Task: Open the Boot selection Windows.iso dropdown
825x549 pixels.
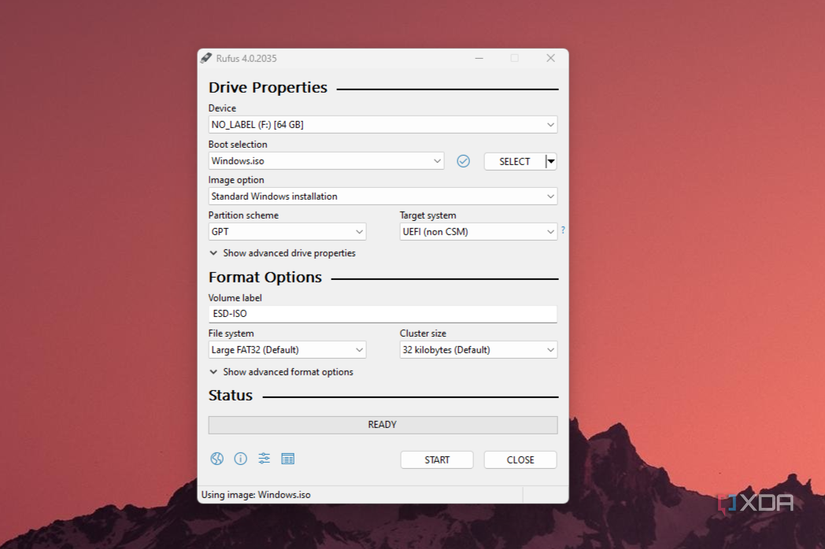Action: click(326, 161)
